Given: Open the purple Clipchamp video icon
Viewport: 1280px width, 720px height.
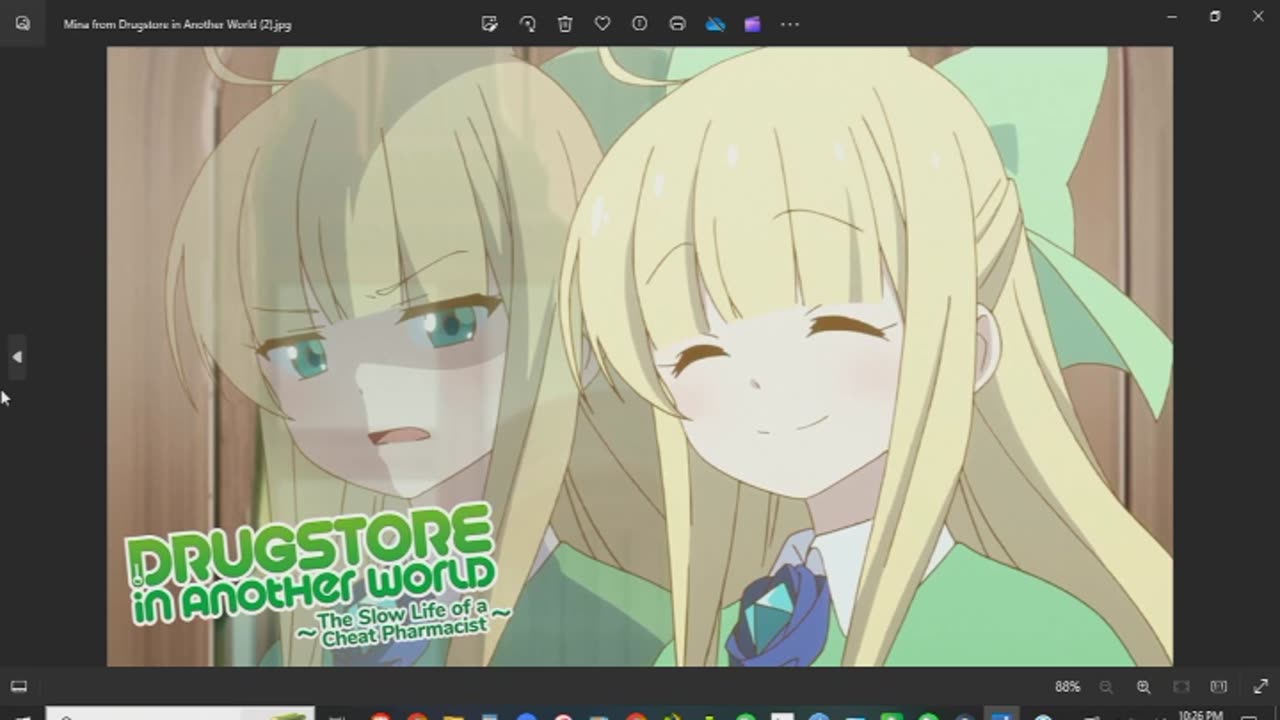Looking at the screenshot, I should coord(752,24).
